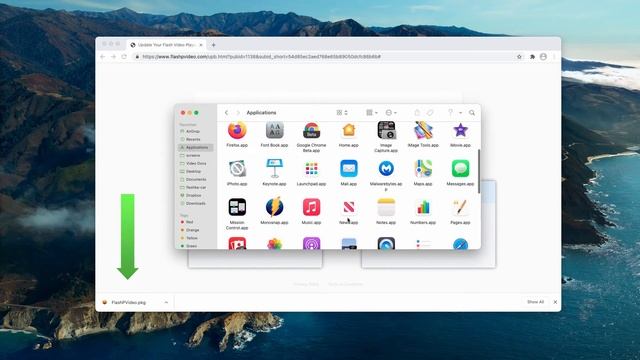This screenshot has width=640, height=360.
Task: Open the app before iMovie.app
Action: [x=423, y=131]
